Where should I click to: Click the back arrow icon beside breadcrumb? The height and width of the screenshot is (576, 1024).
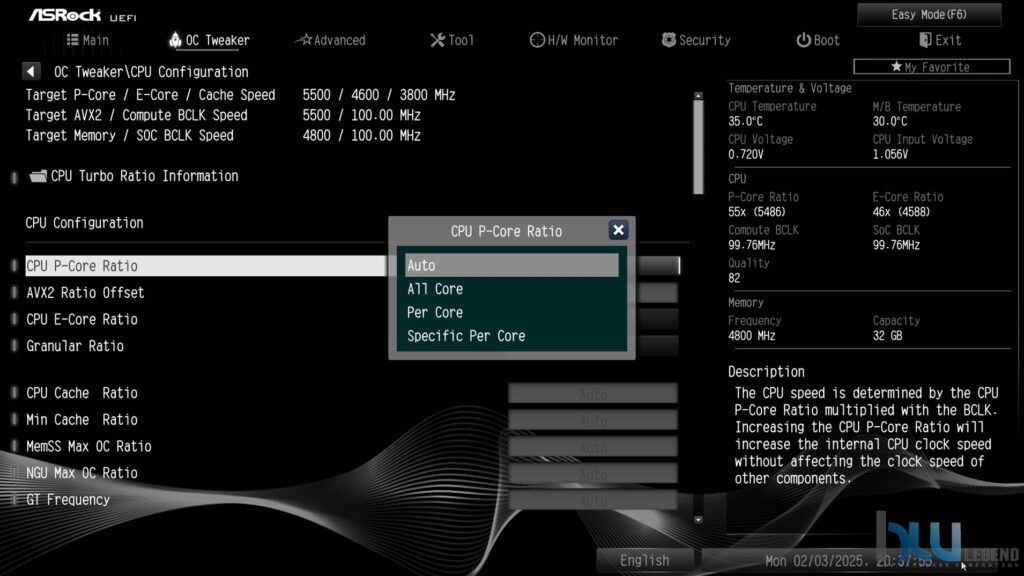coord(31,71)
